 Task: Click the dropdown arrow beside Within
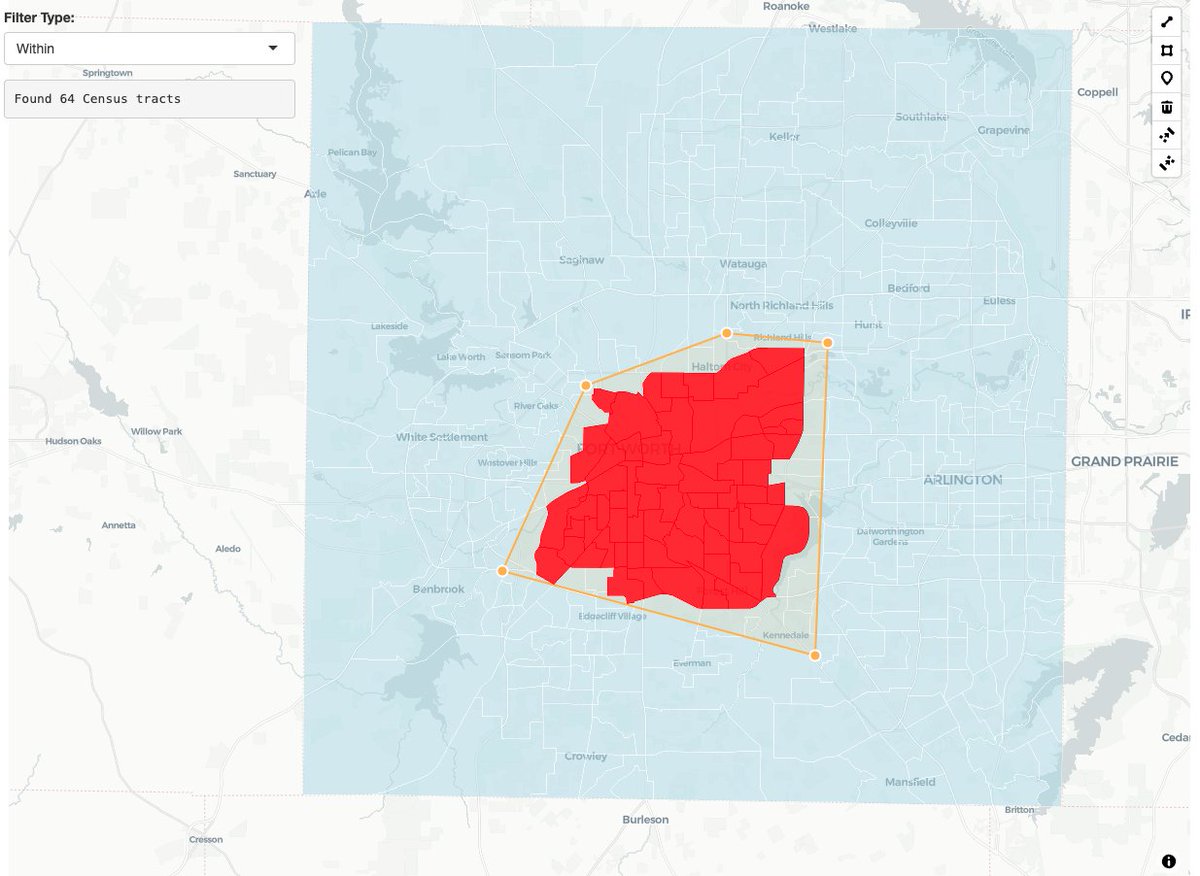click(273, 48)
